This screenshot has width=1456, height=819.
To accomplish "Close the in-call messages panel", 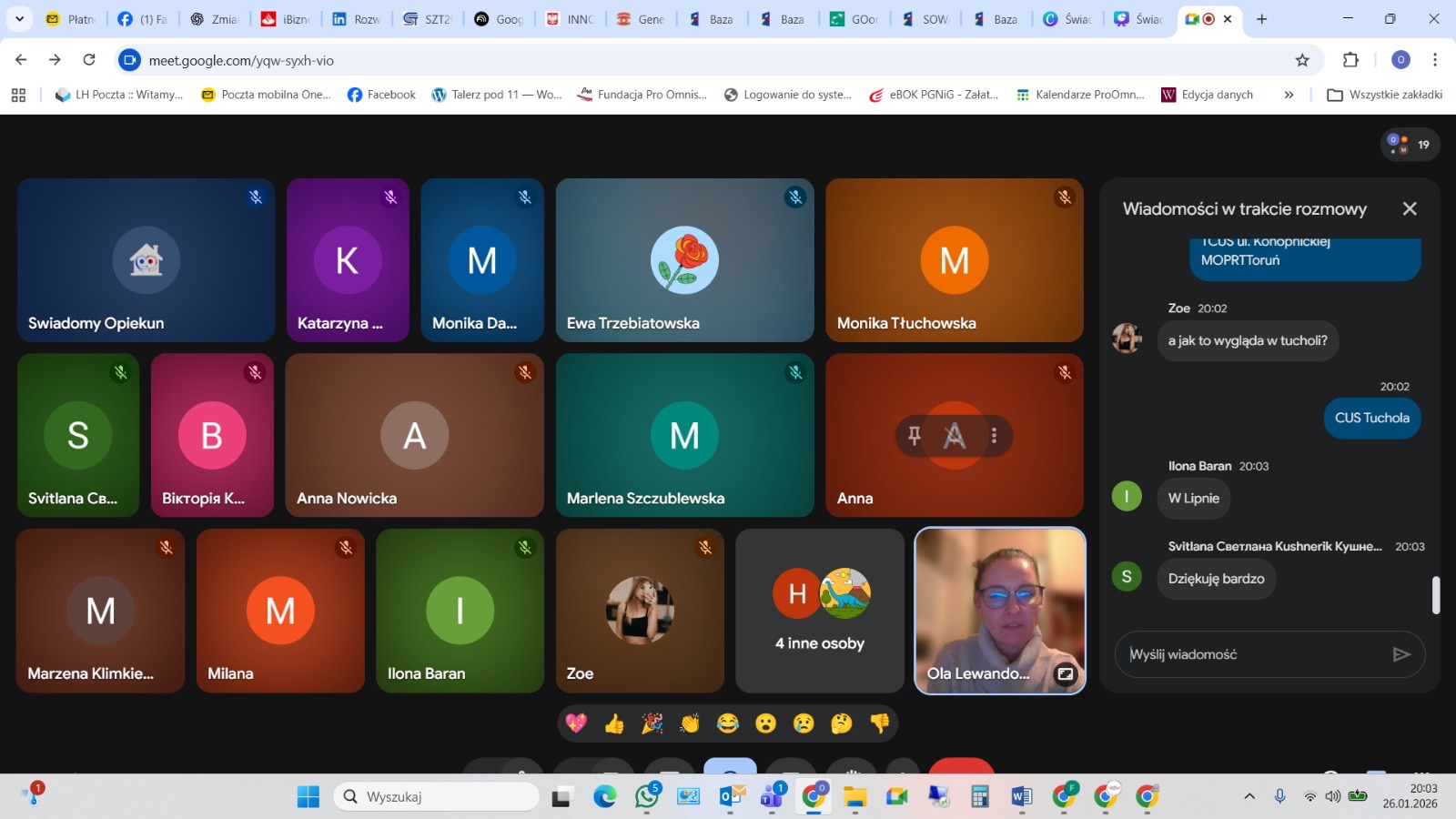I will pyautogui.click(x=1410, y=208).
